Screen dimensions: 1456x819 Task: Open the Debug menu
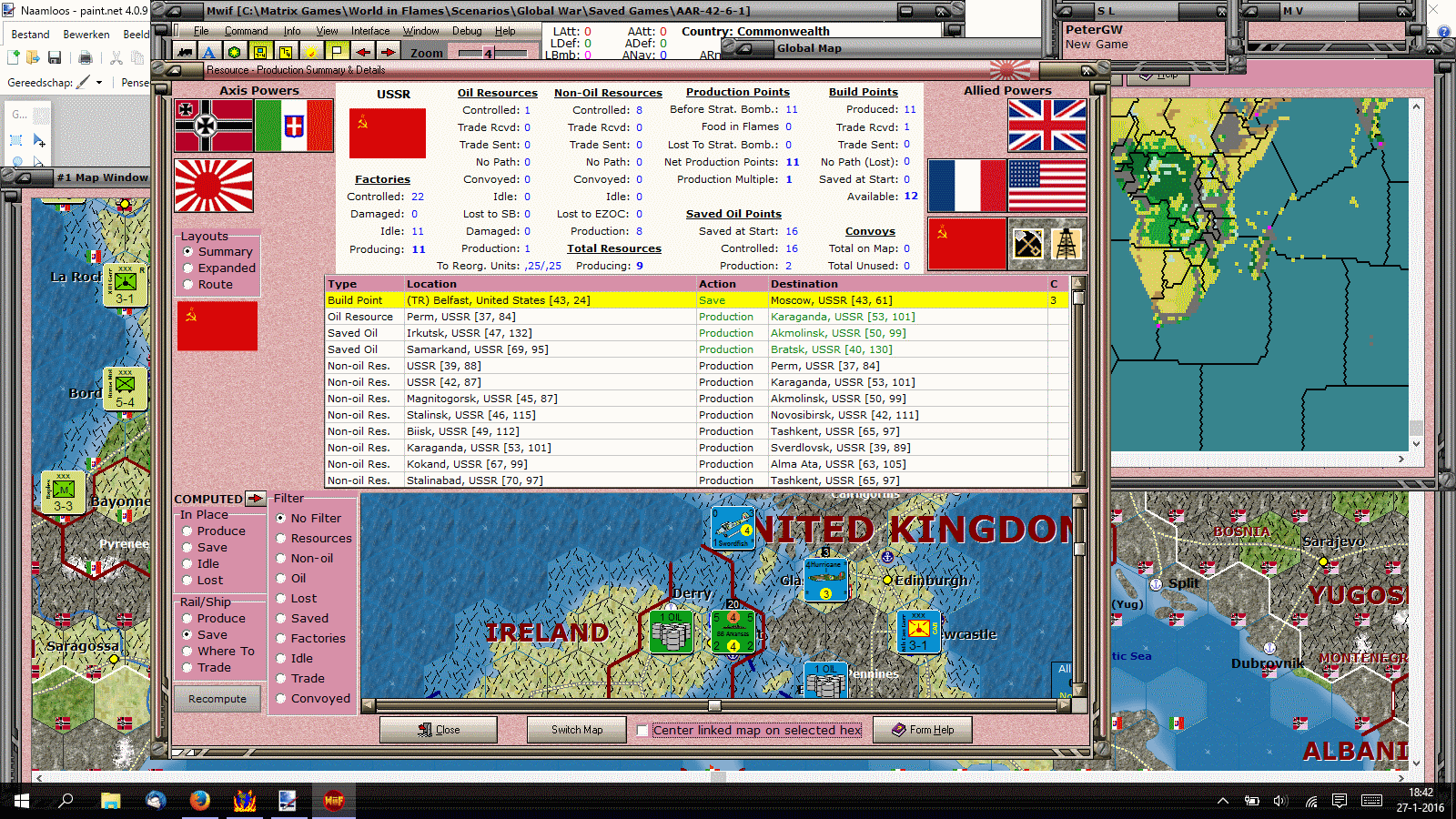tap(467, 31)
